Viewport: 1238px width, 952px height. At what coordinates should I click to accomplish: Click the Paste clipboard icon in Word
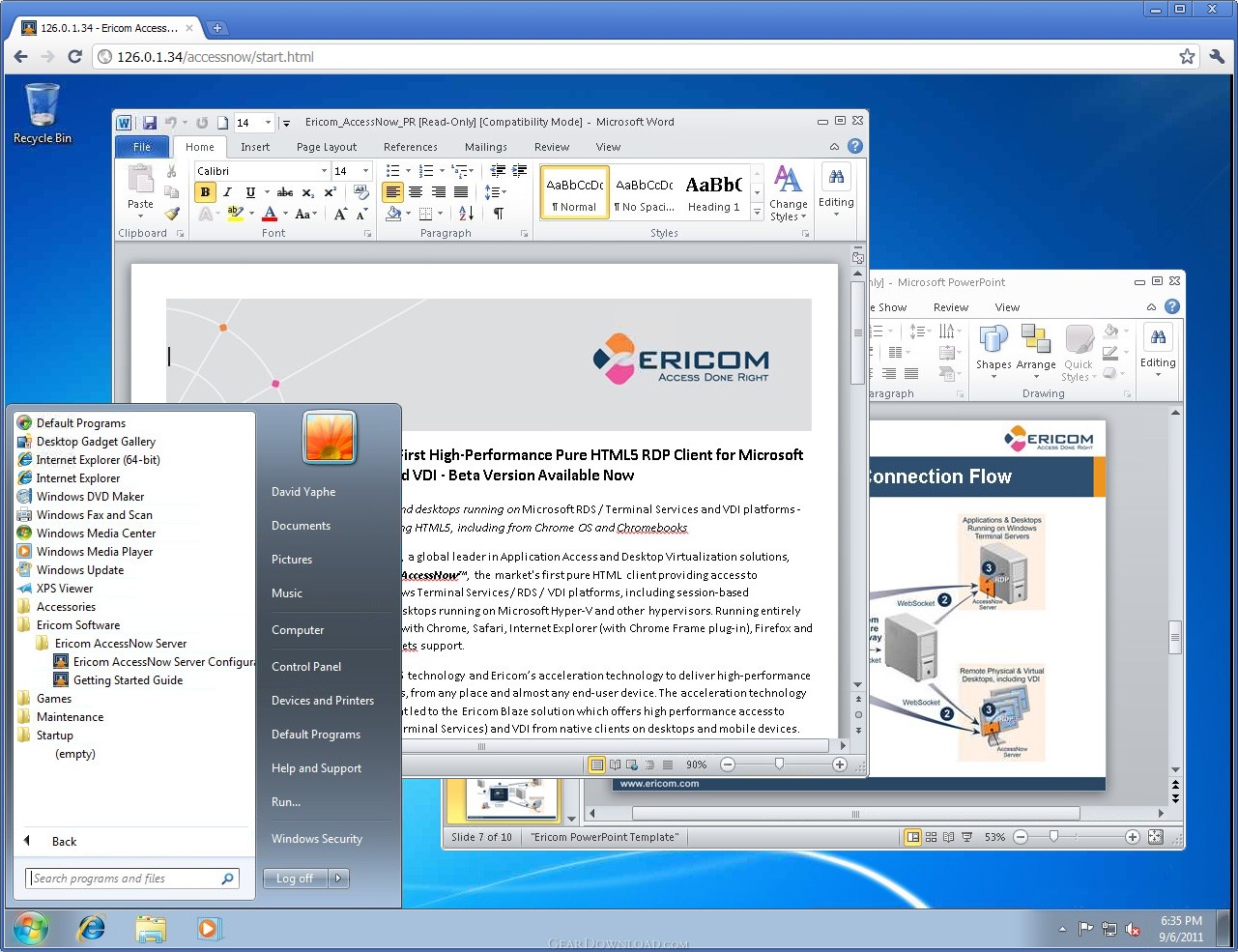tap(140, 180)
